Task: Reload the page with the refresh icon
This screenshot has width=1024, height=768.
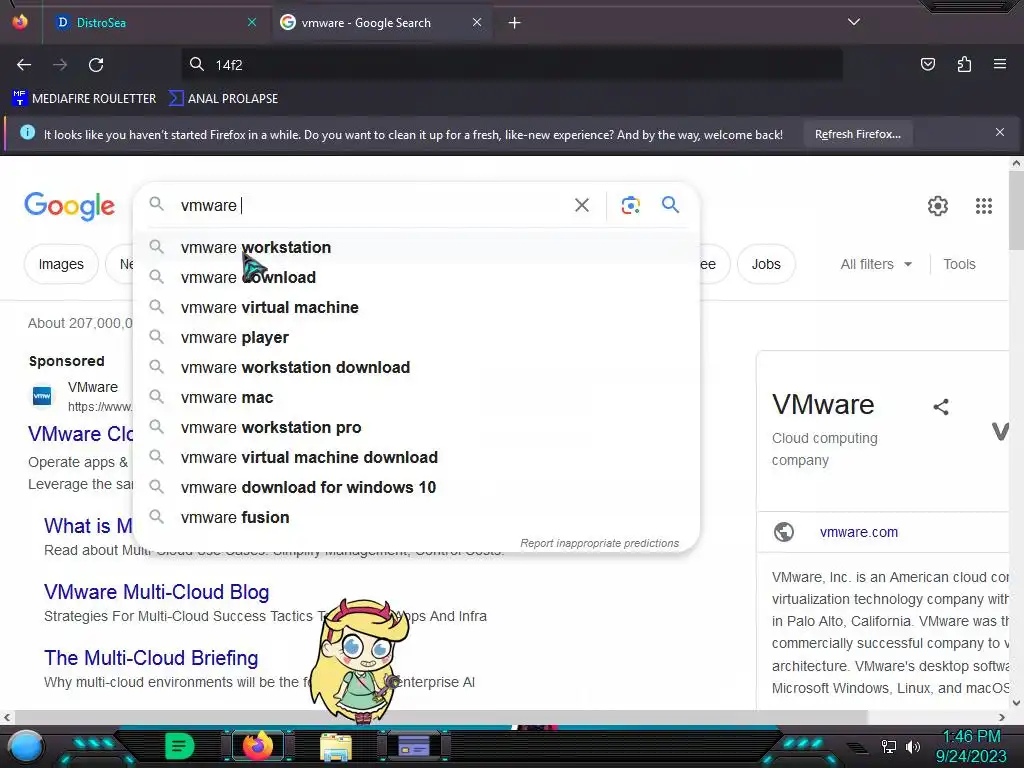Action: tap(96, 65)
